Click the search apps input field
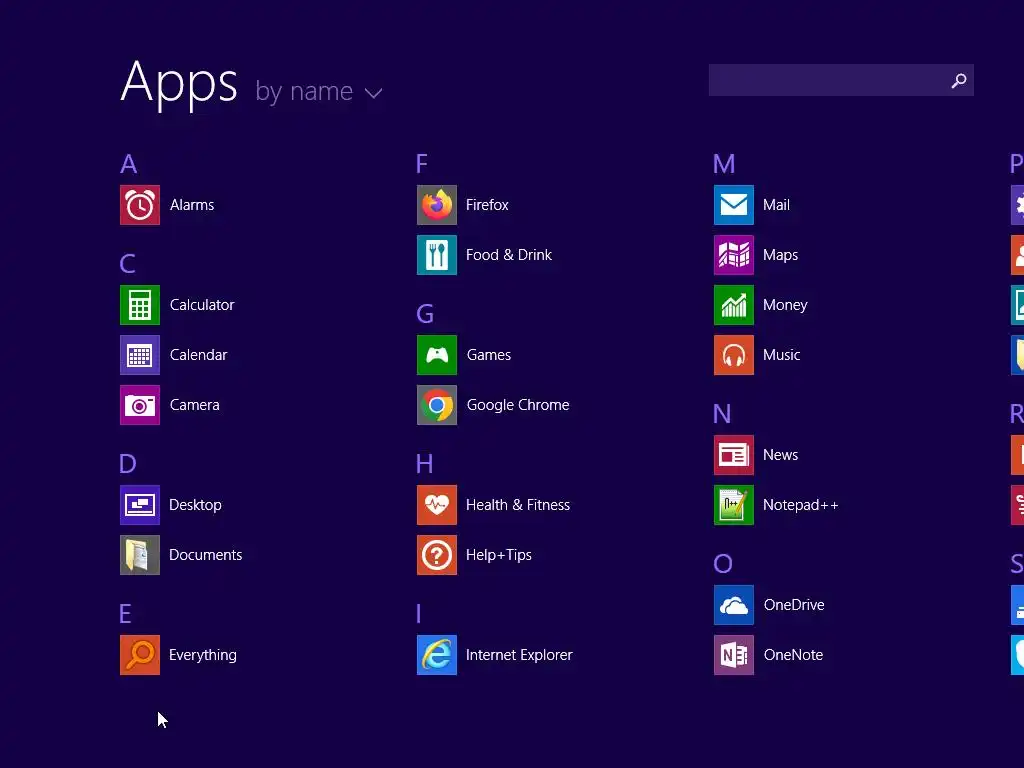1024x768 pixels. [x=841, y=80]
